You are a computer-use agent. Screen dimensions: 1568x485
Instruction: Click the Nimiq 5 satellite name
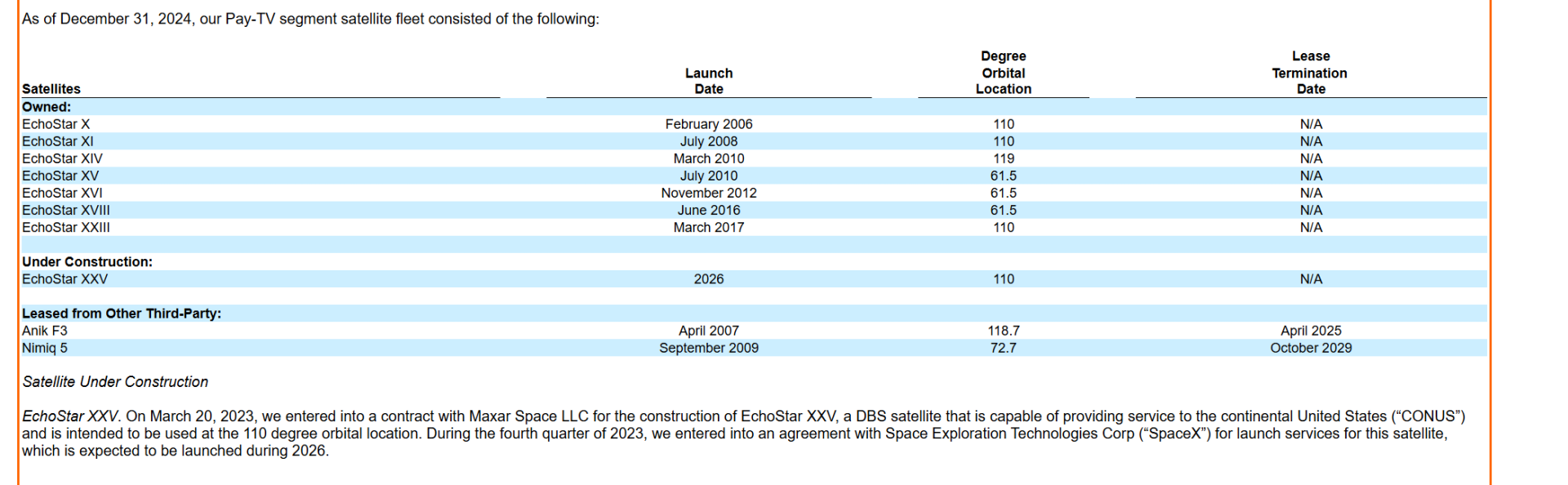(45, 348)
